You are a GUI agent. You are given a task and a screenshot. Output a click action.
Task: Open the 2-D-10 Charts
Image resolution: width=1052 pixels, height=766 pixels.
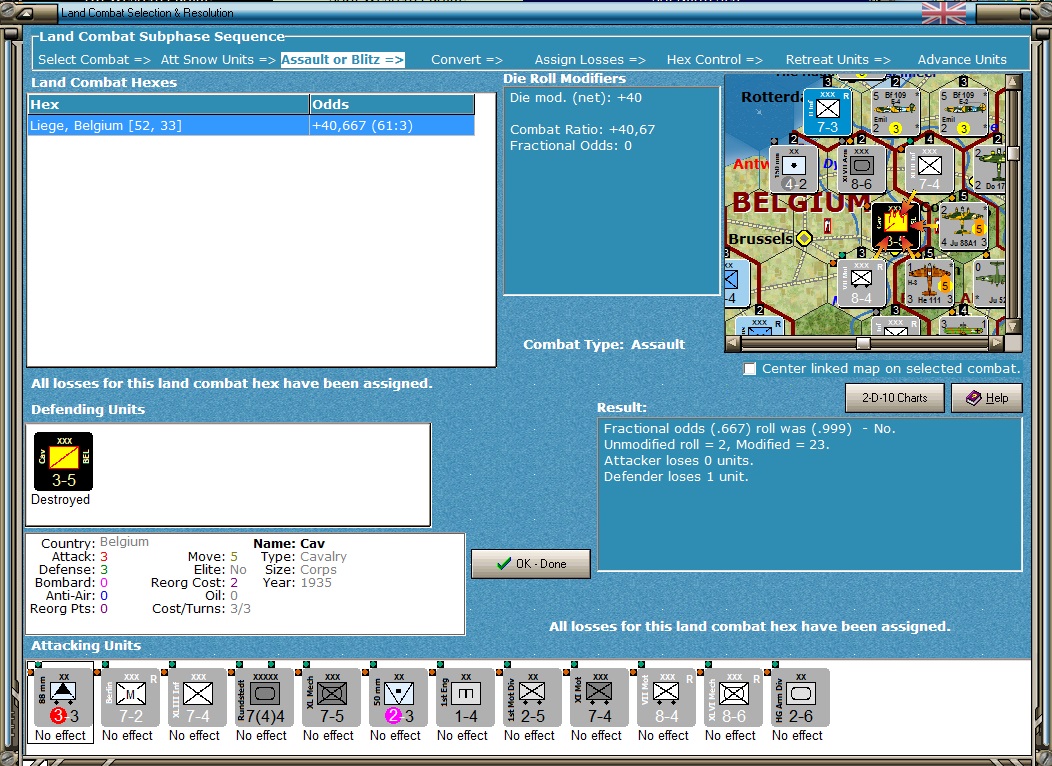pyautogui.click(x=894, y=398)
